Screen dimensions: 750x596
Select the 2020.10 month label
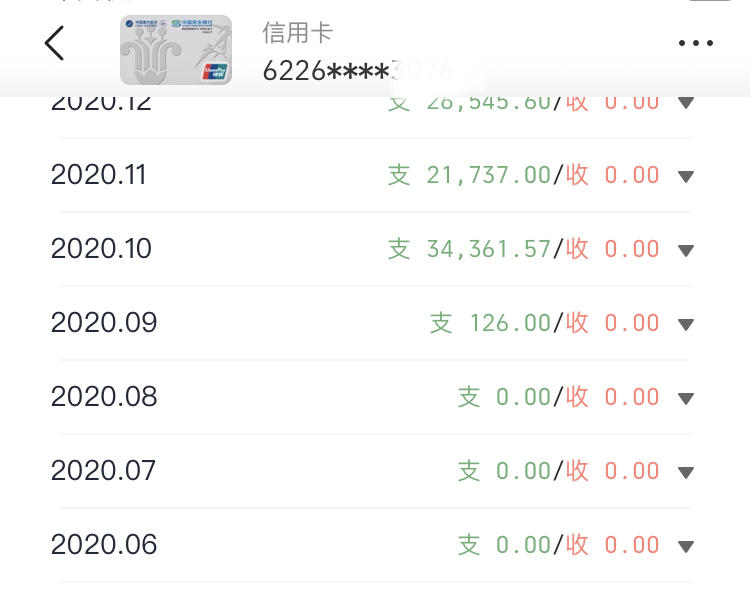pyautogui.click(x=101, y=249)
